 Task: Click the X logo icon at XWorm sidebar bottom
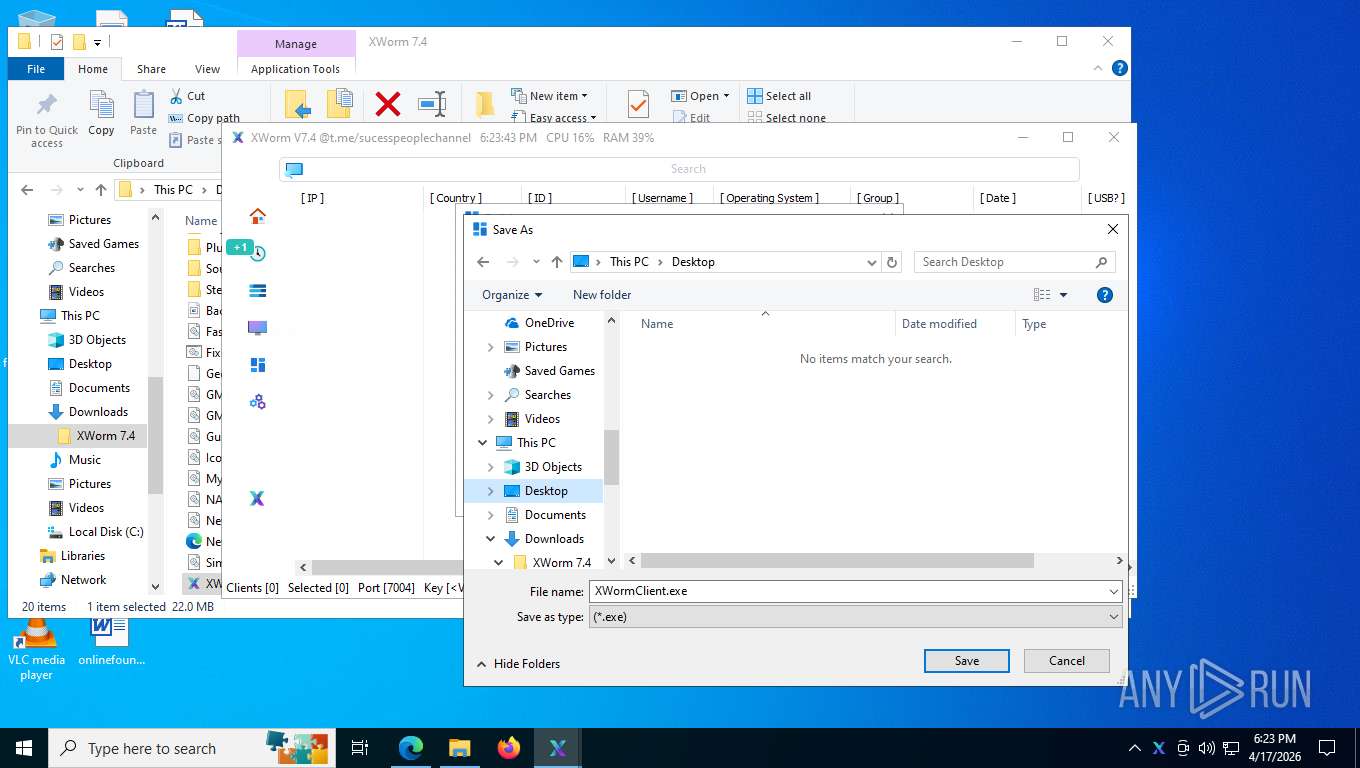click(257, 498)
